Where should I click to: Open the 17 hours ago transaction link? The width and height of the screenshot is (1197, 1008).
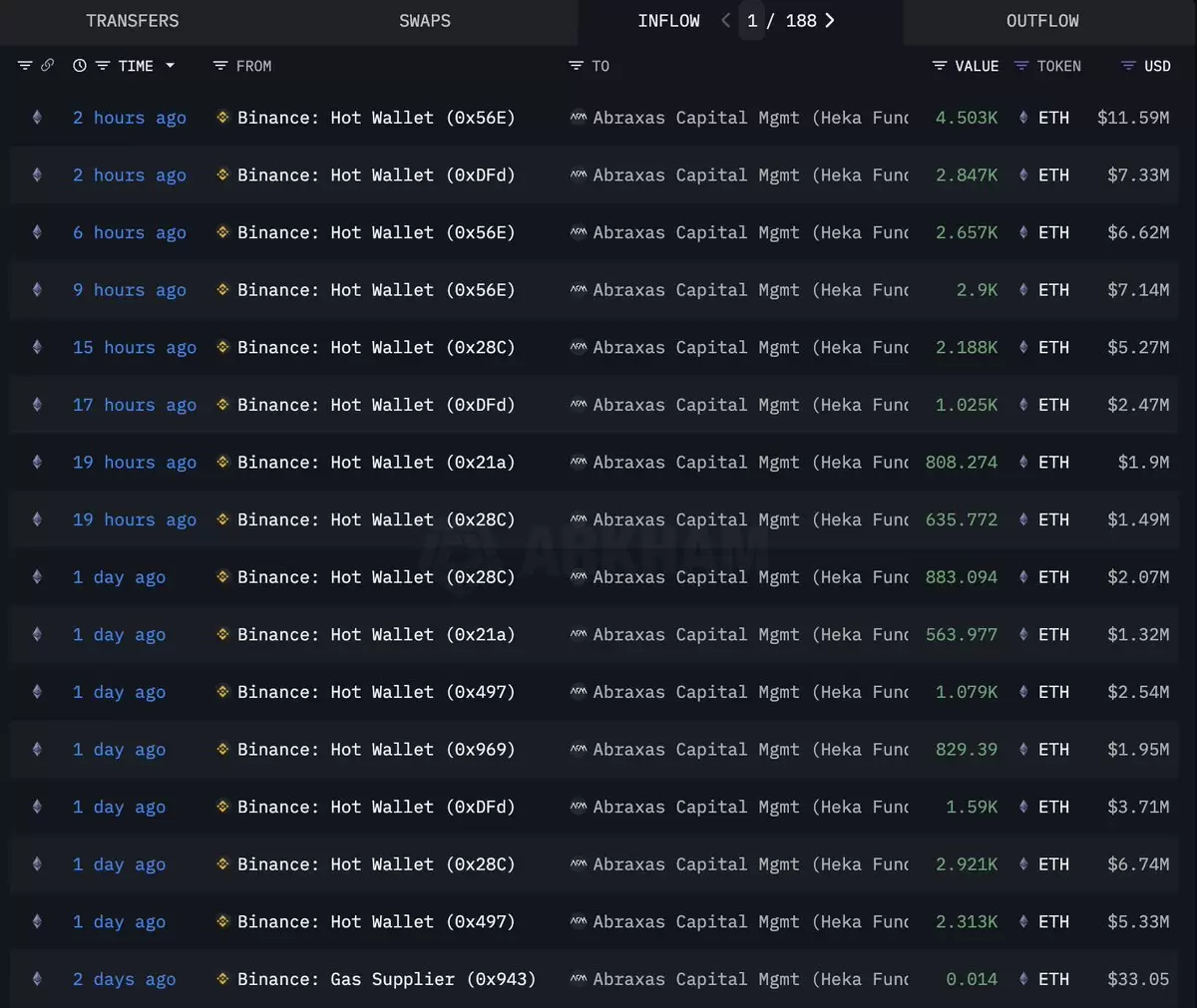tap(135, 405)
